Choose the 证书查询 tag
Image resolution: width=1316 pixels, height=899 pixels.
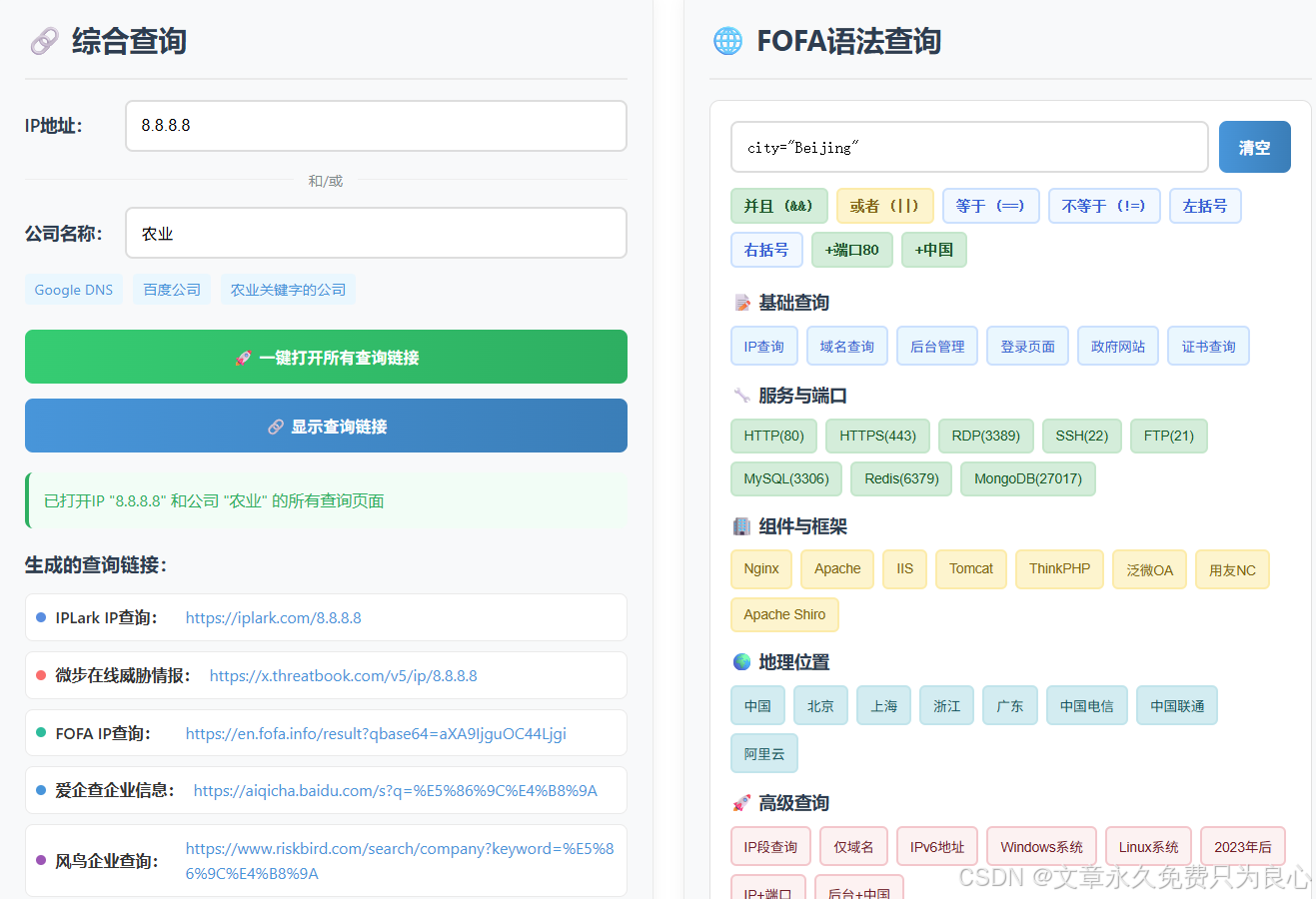tap(1209, 346)
